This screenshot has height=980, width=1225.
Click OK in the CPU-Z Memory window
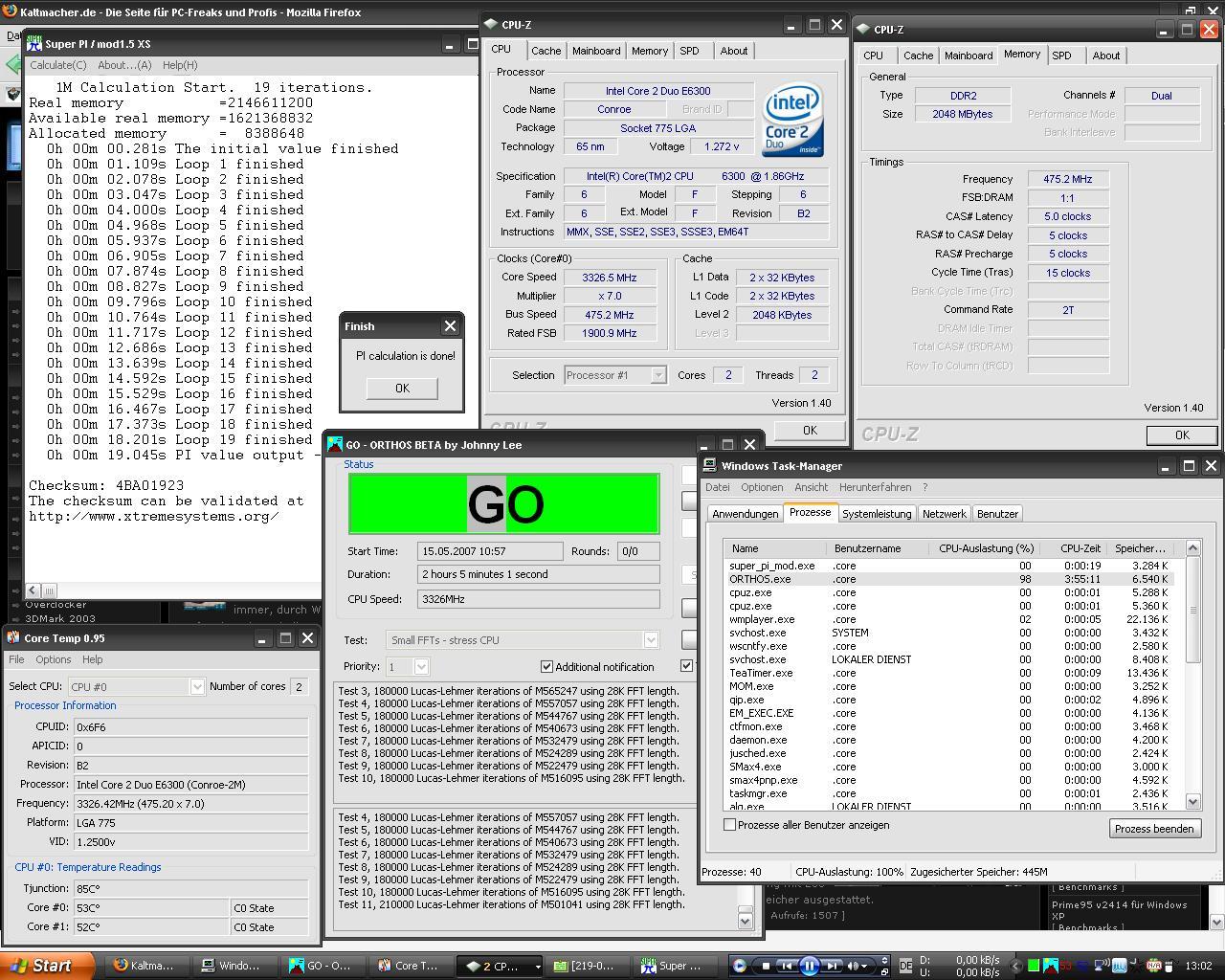[x=1182, y=434]
